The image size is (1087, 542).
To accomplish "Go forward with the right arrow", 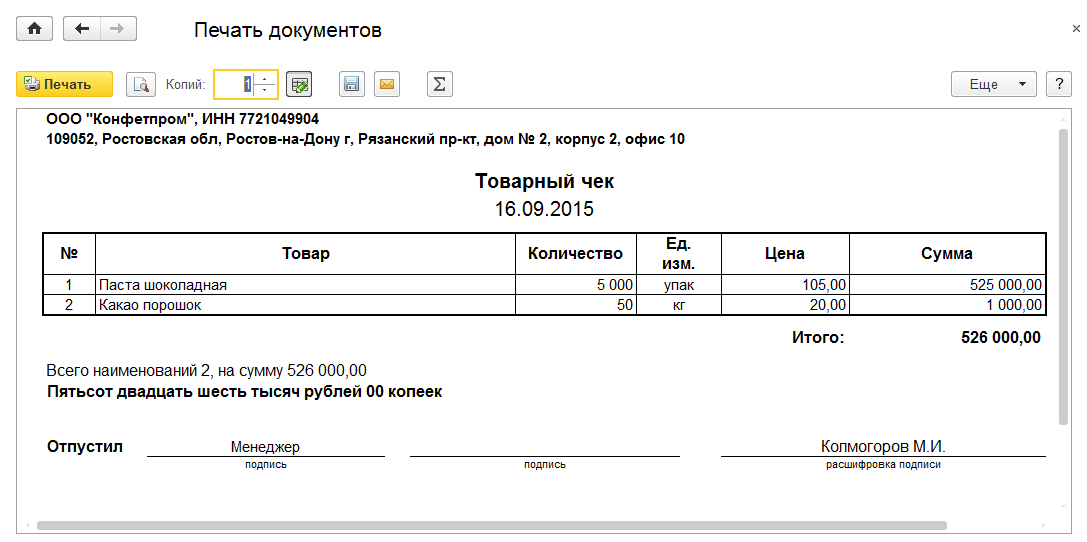I will click(117, 29).
